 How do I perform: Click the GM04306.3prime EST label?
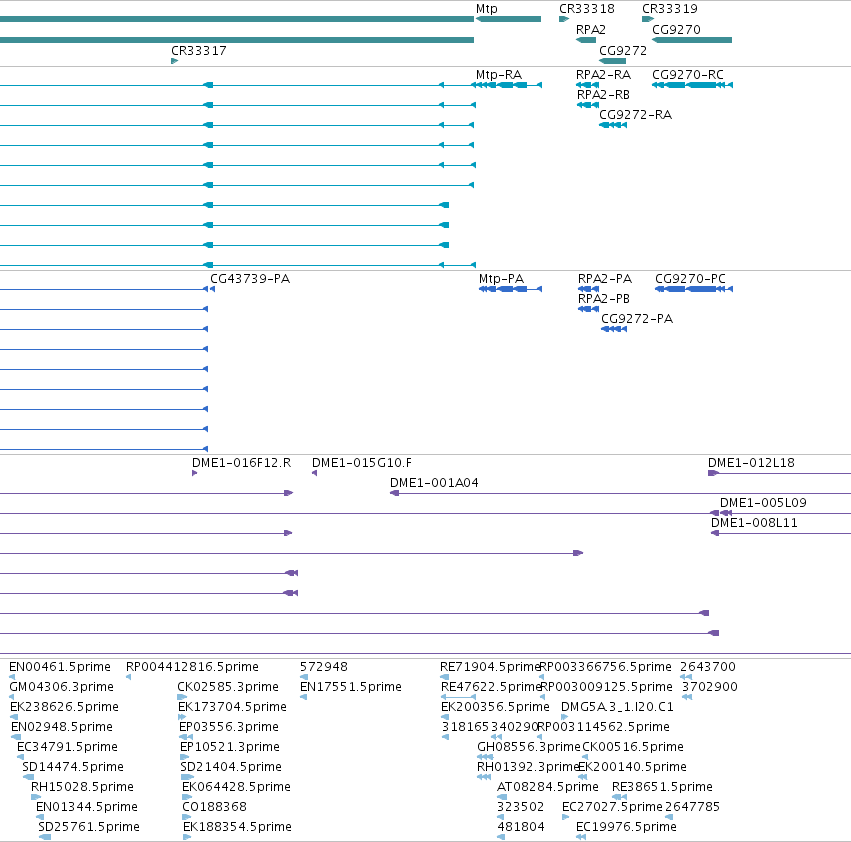(61, 687)
